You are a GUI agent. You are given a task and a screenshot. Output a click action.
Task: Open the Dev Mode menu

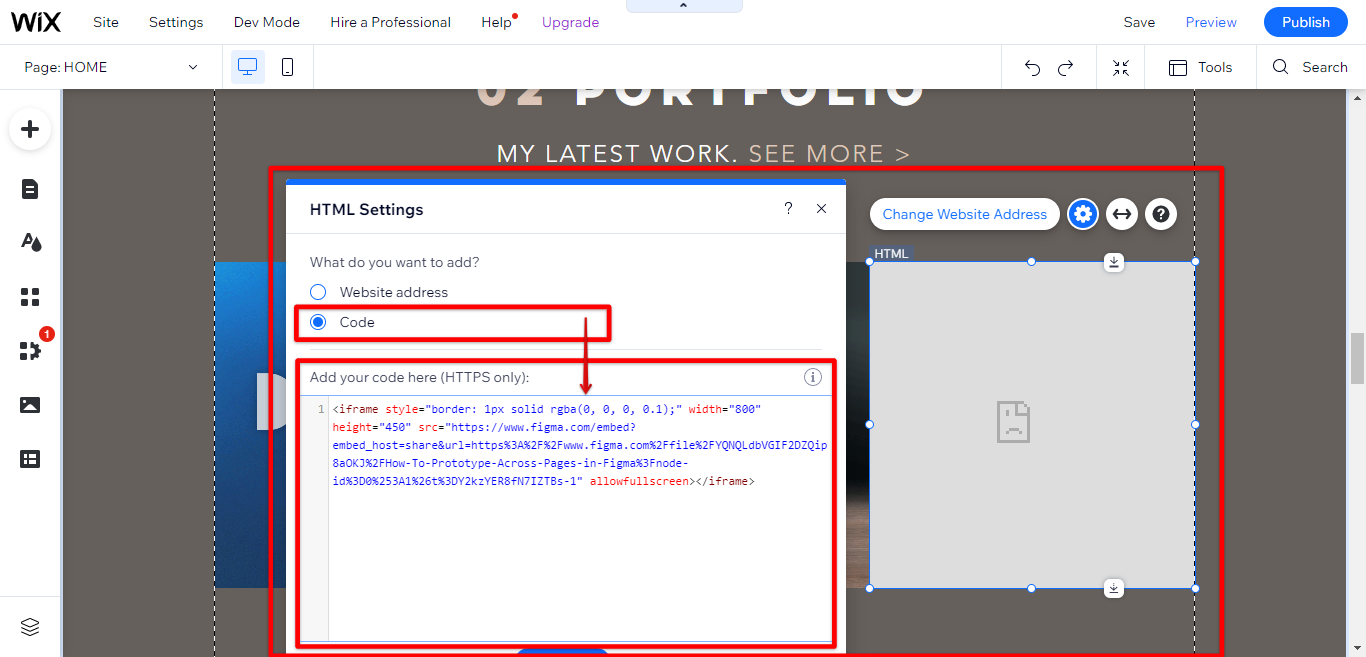pos(266,22)
